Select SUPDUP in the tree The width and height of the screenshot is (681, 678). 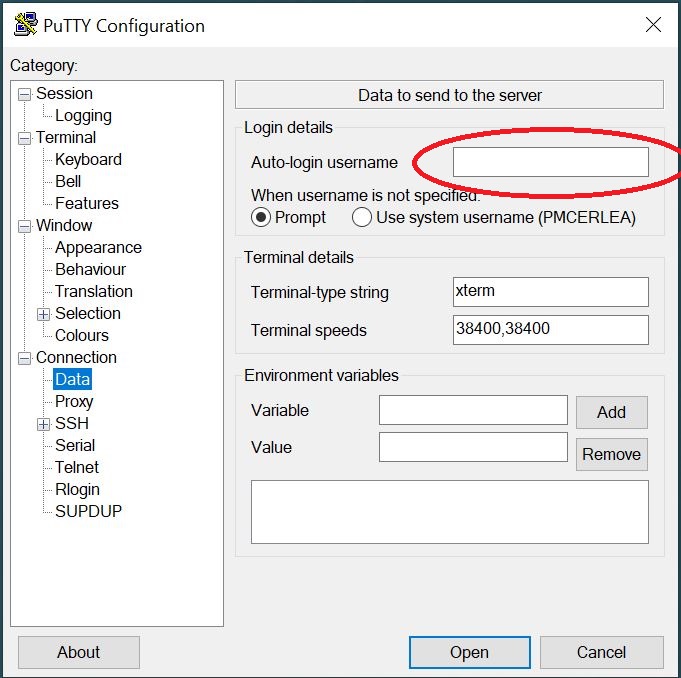[x=89, y=511]
